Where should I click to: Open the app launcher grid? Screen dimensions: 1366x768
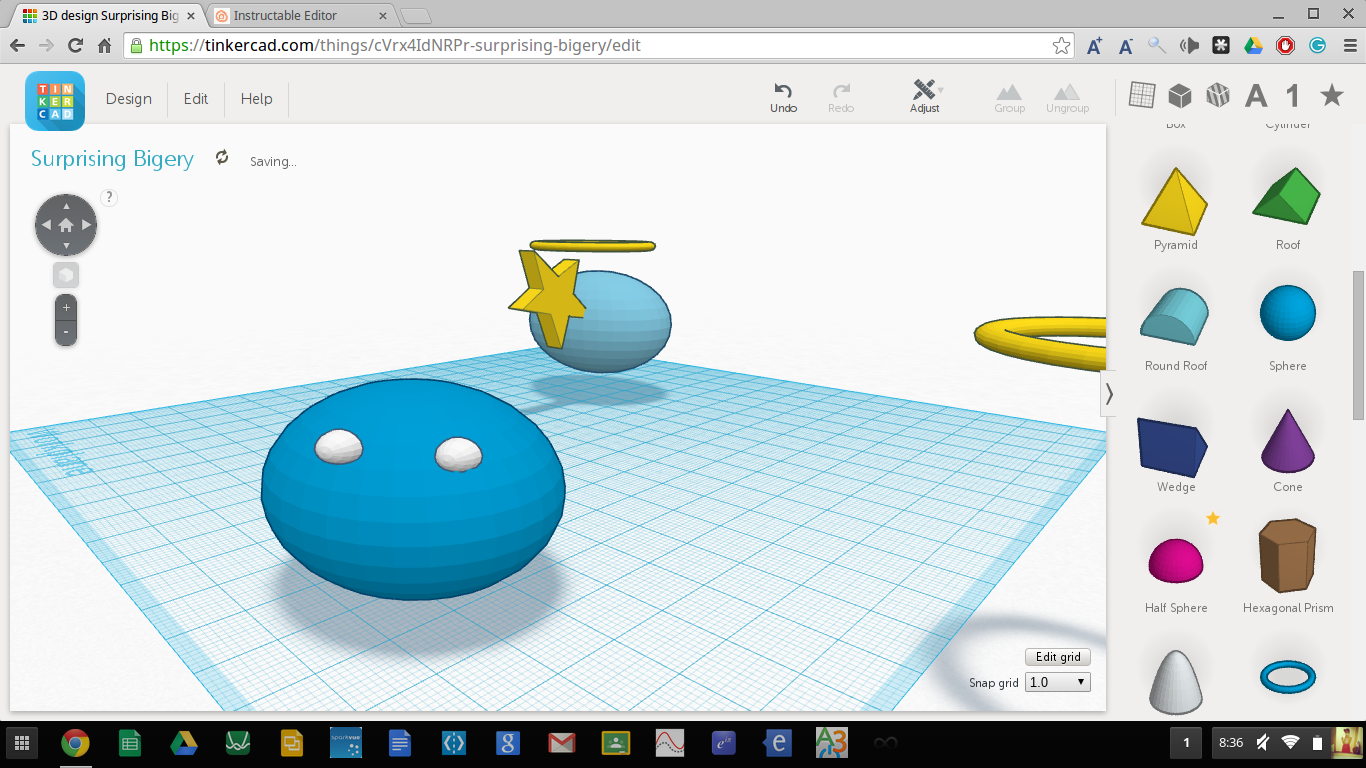tap(21, 743)
